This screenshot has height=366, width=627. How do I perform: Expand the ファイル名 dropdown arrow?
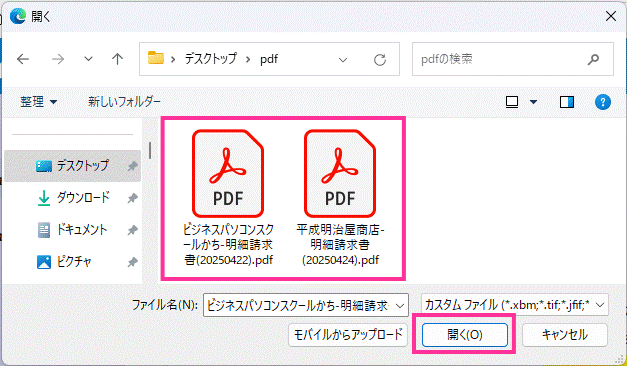click(x=400, y=306)
